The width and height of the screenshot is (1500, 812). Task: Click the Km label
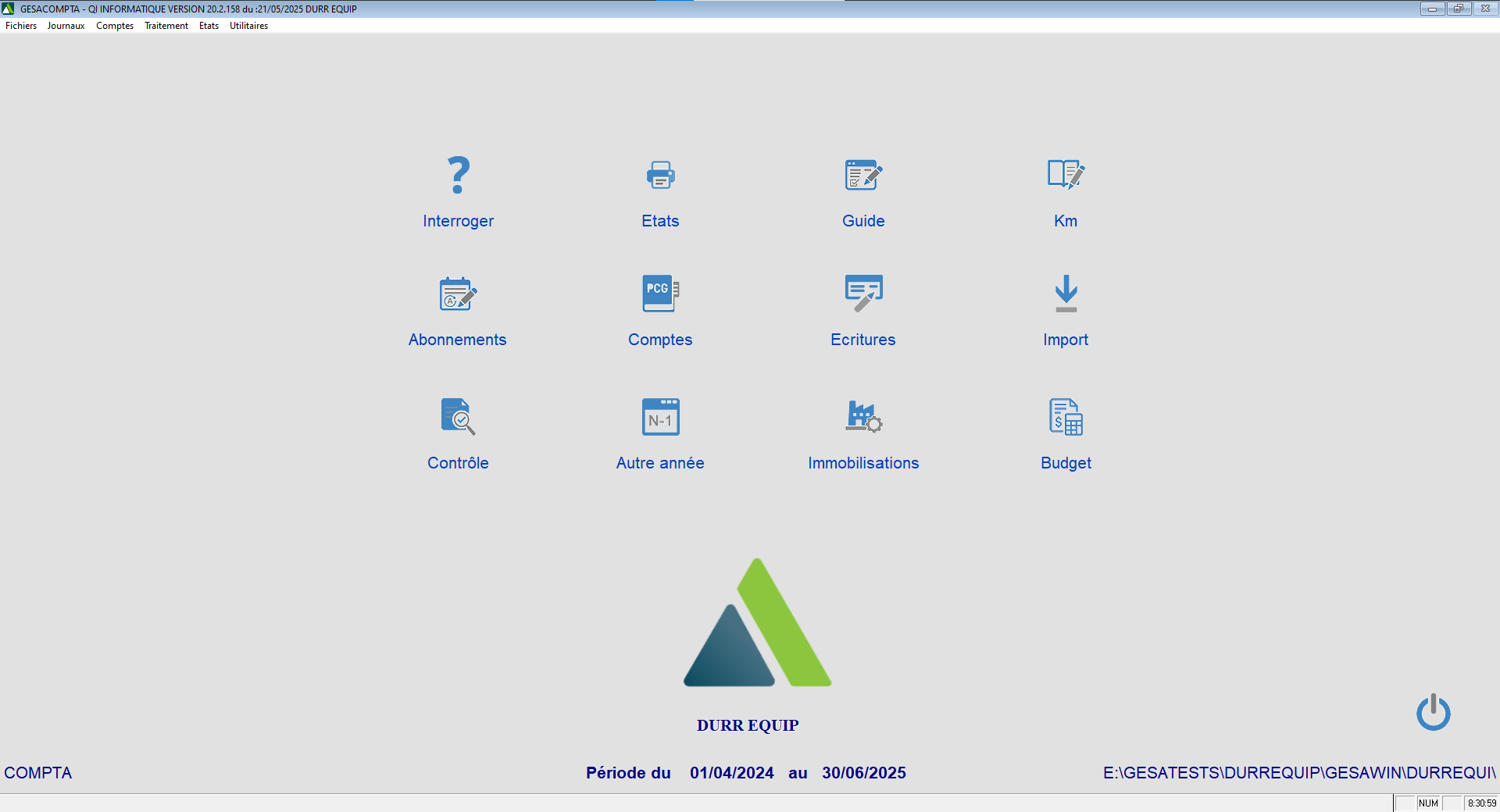(x=1066, y=221)
